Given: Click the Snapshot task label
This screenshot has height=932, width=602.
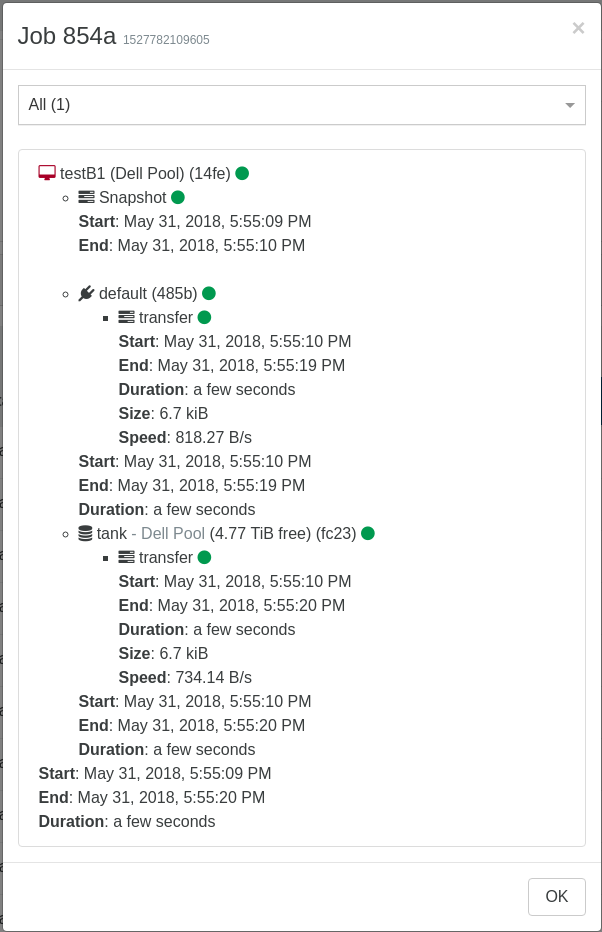Looking at the screenshot, I should pyautogui.click(x=133, y=197).
